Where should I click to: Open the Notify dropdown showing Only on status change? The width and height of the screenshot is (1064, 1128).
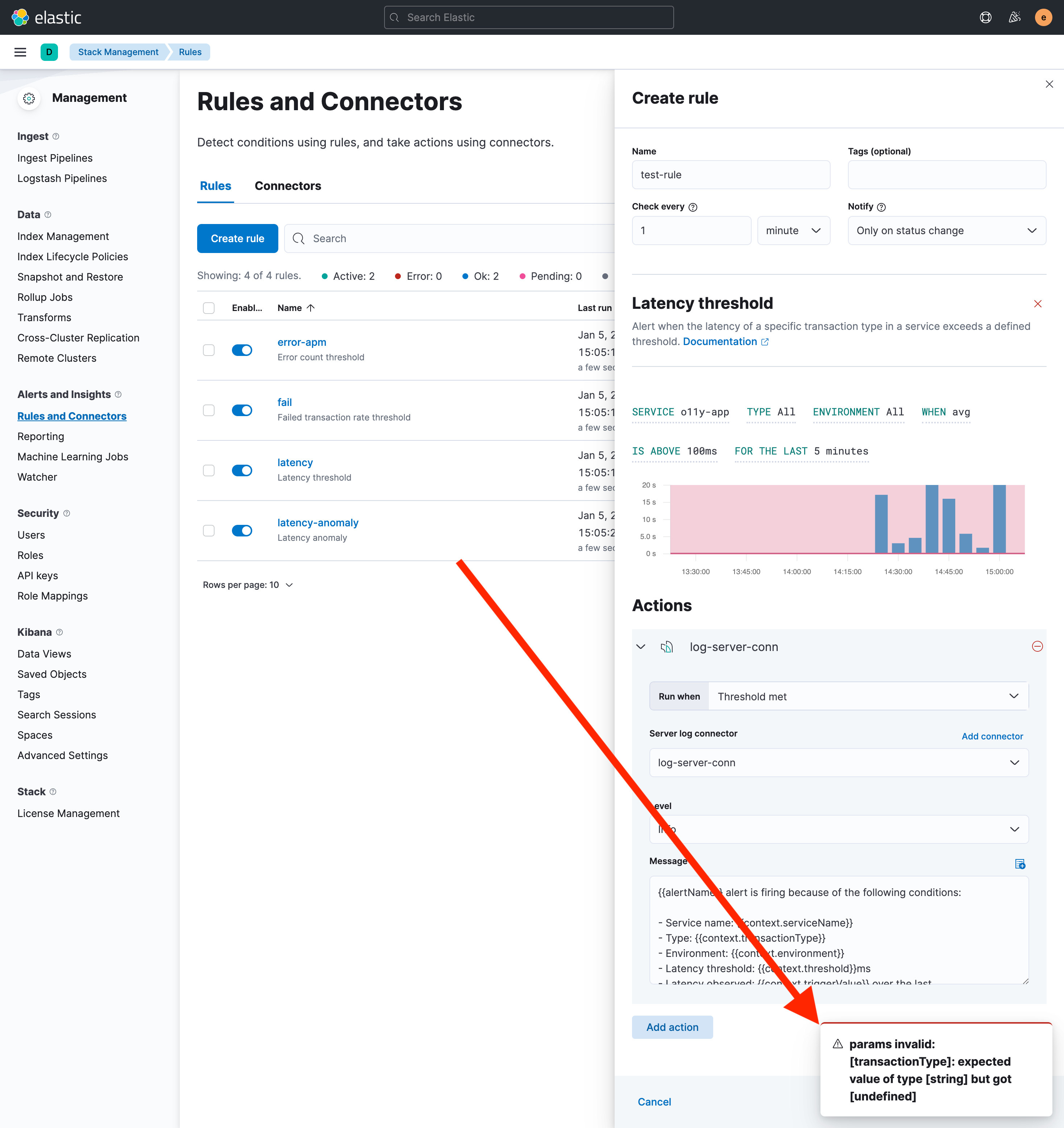tap(946, 231)
